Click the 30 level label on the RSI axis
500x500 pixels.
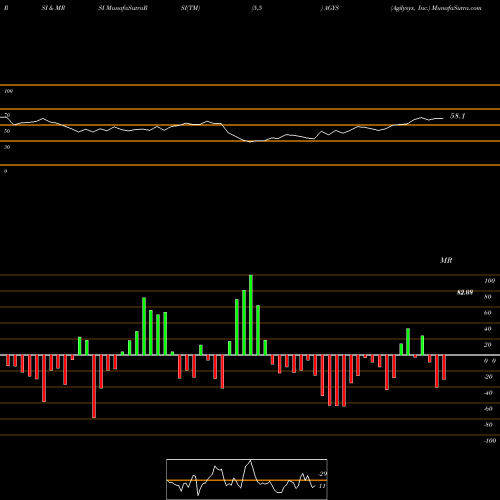pyautogui.click(x=7, y=147)
